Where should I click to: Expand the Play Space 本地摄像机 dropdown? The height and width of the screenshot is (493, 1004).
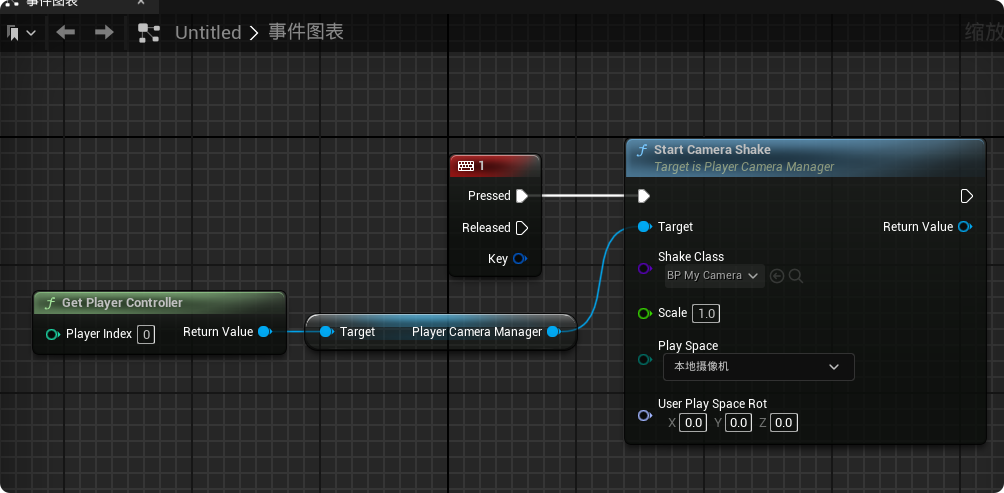point(758,367)
